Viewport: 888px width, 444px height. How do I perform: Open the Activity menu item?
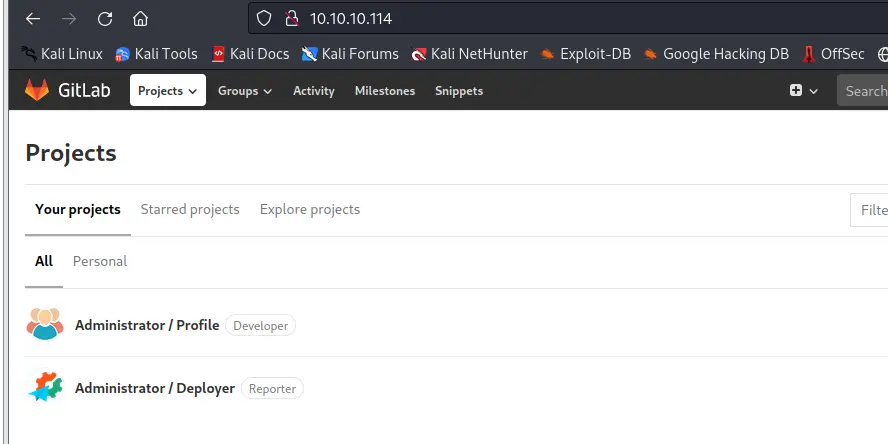point(313,90)
